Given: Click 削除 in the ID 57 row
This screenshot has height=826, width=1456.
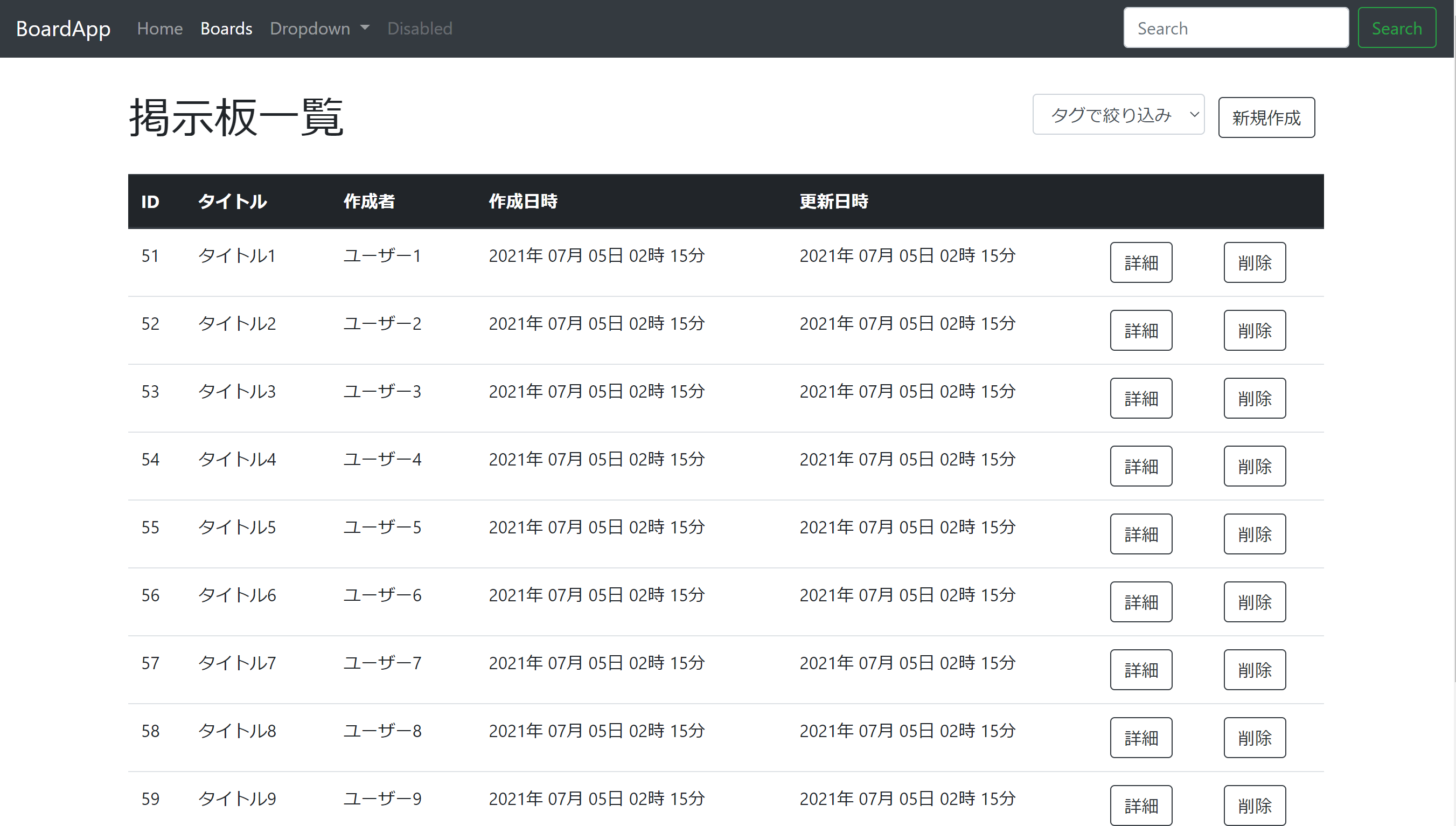Looking at the screenshot, I should [x=1253, y=670].
